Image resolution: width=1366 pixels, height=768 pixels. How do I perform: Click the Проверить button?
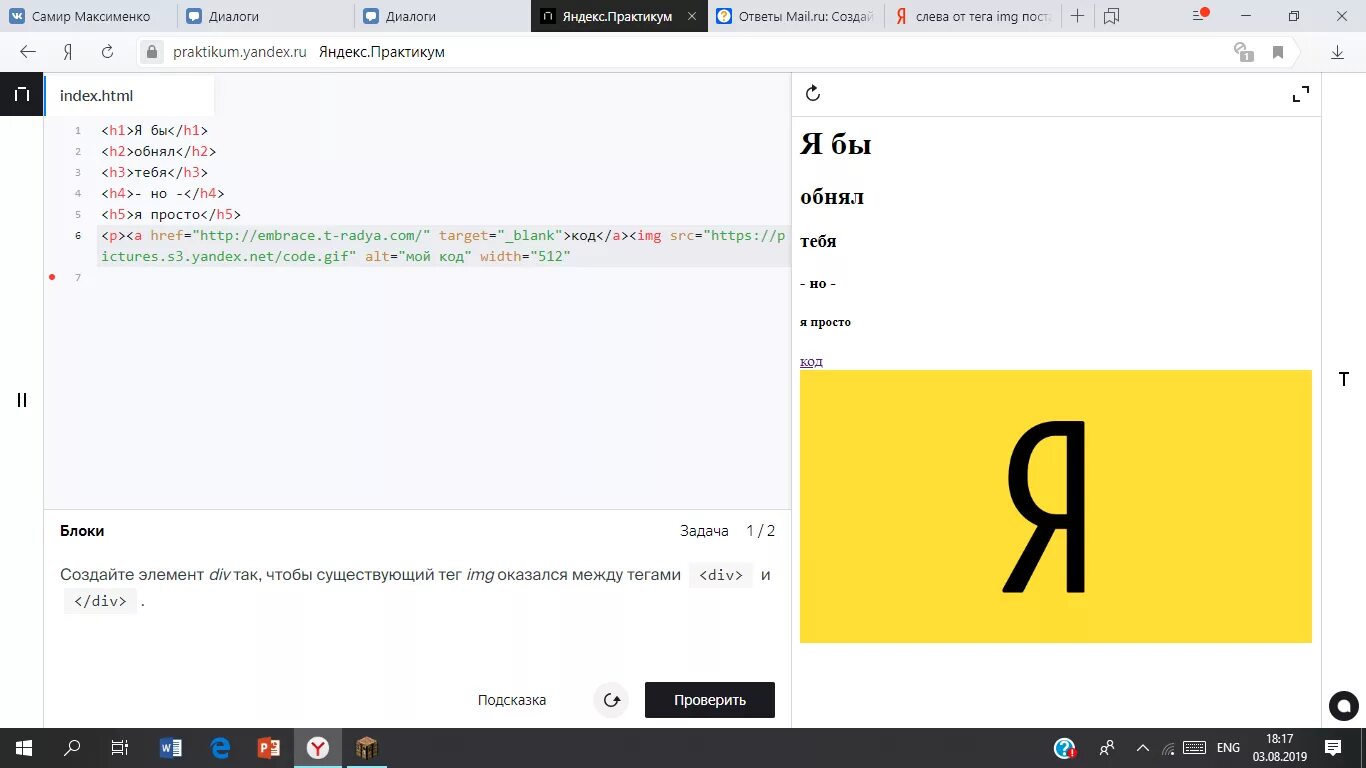pyautogui.click(x=710, y=700)
